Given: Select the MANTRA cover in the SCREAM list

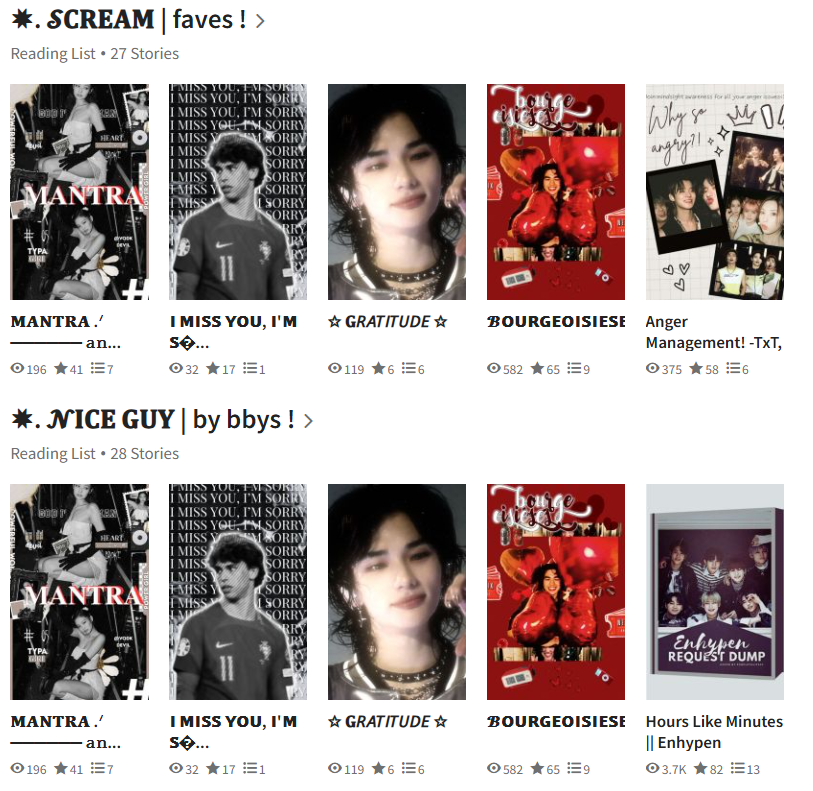Looking at the screenshot, I should click(79, 192).
